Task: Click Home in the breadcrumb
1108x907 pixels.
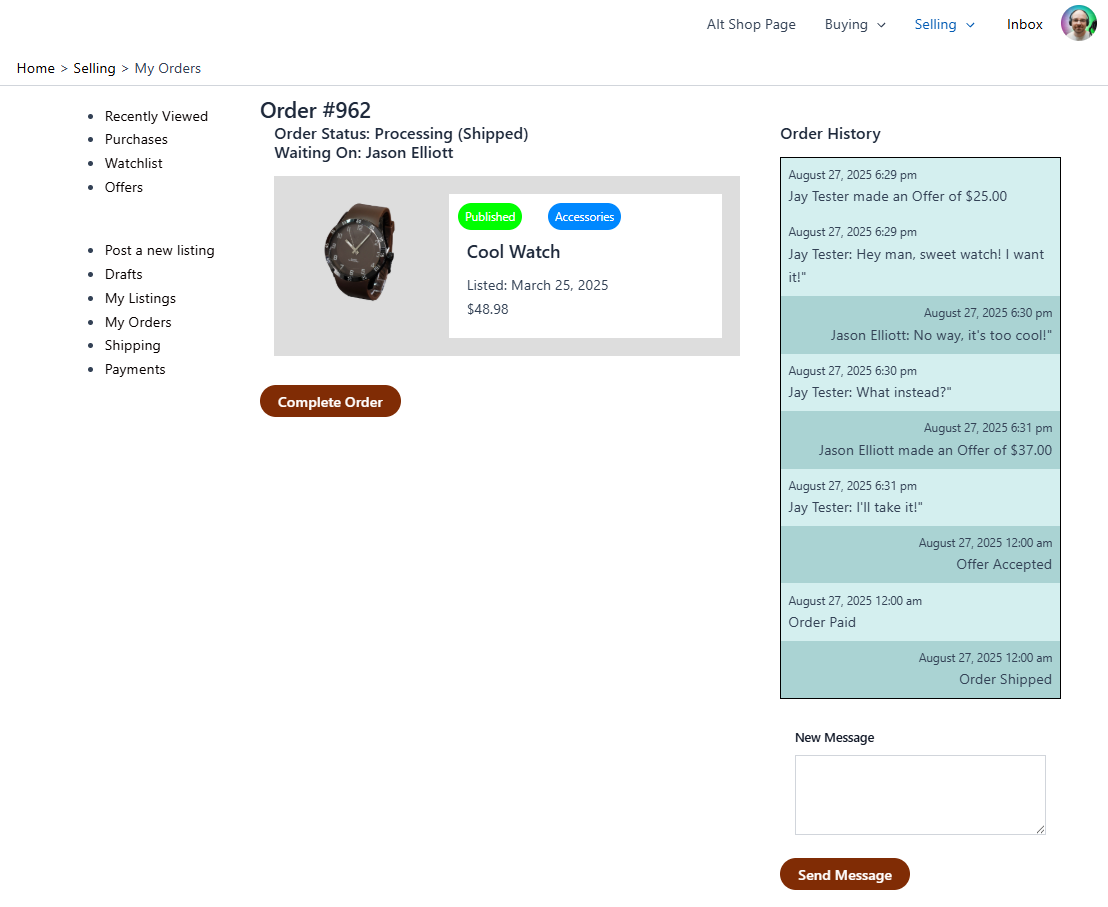Action: pos(35,68)
